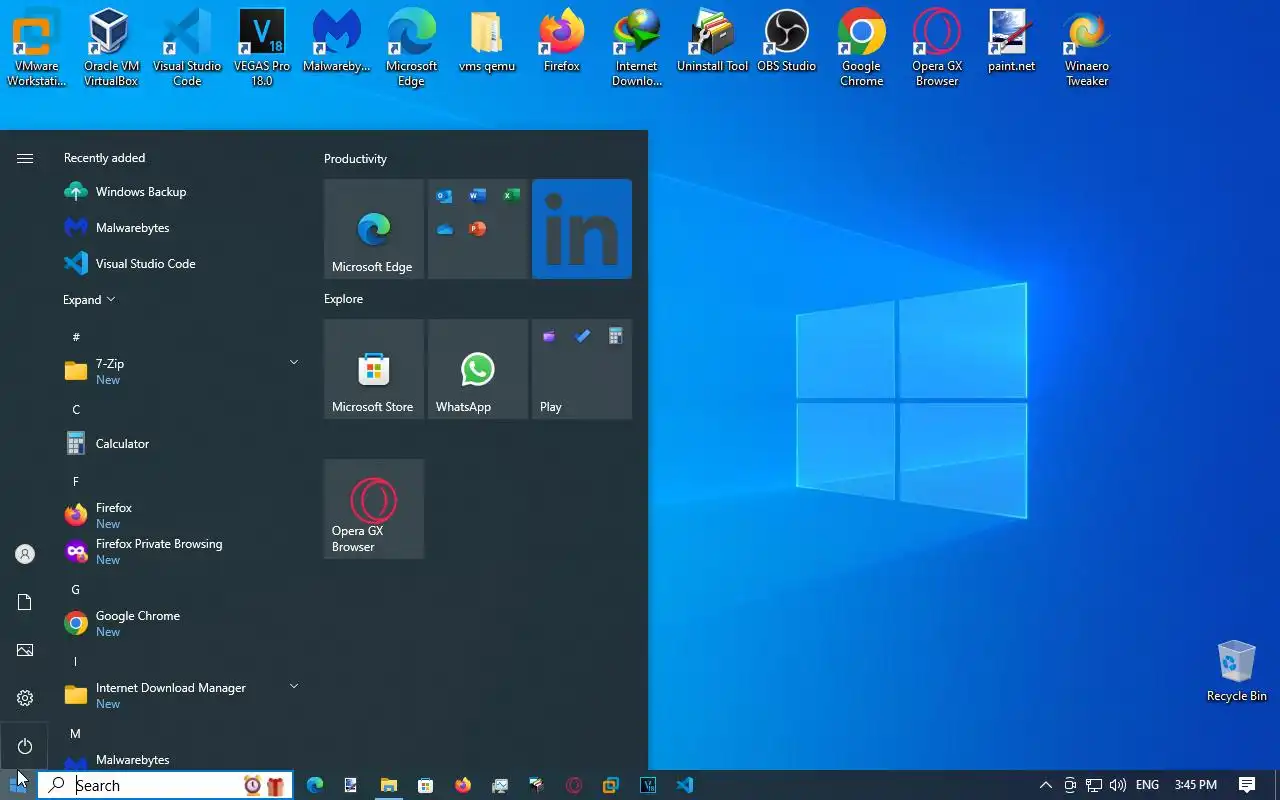Open Opera GX from the taskbar
Screen dimensions: 1280x800
(x=573, y=785)
